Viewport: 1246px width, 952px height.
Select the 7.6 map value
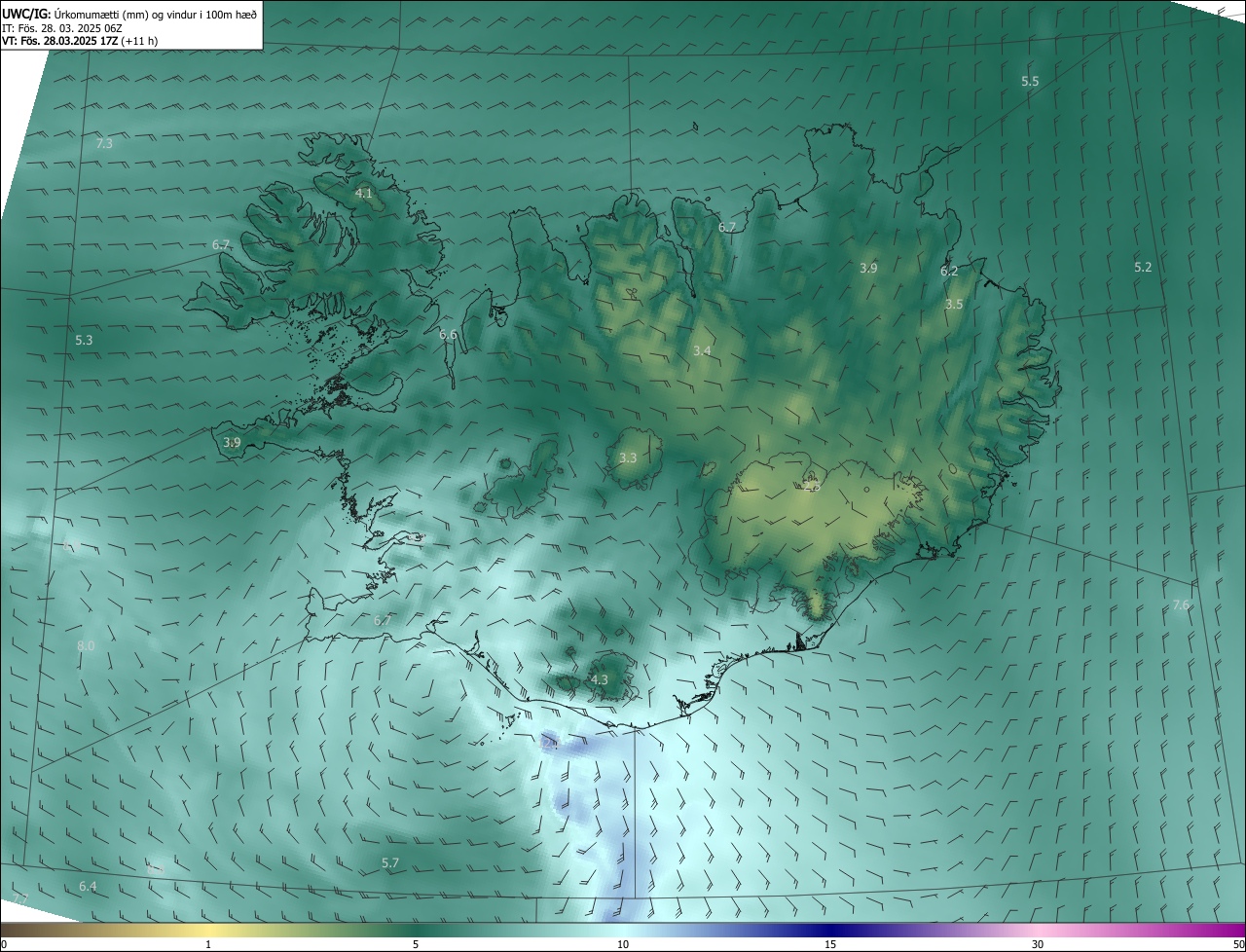click(1181, 605)
